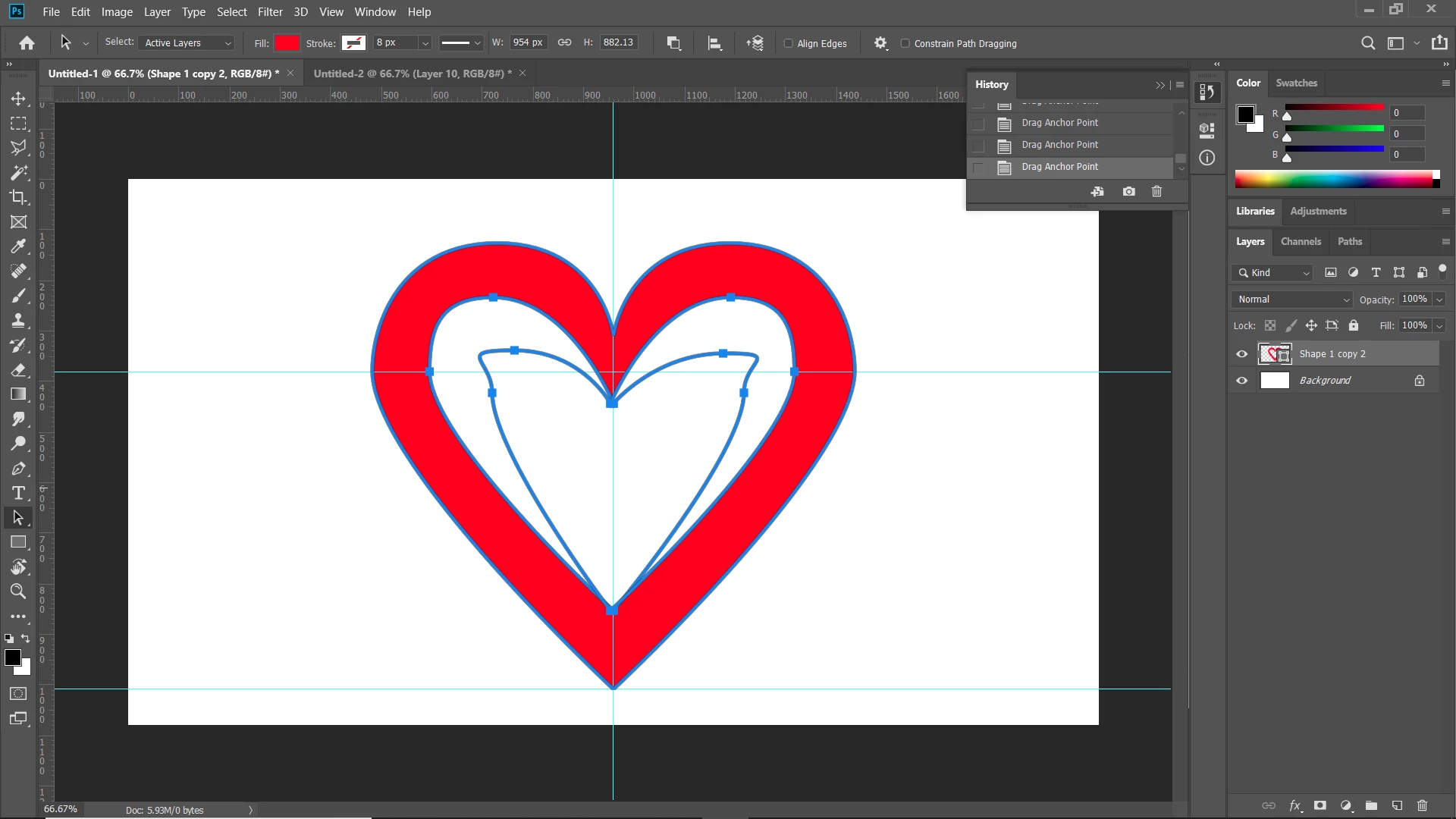Image resolution: width=1456 pixels, height=819 pixels.
Task: Enable Constrain Path Dragging checkbox
Action: tap(905, 43)
